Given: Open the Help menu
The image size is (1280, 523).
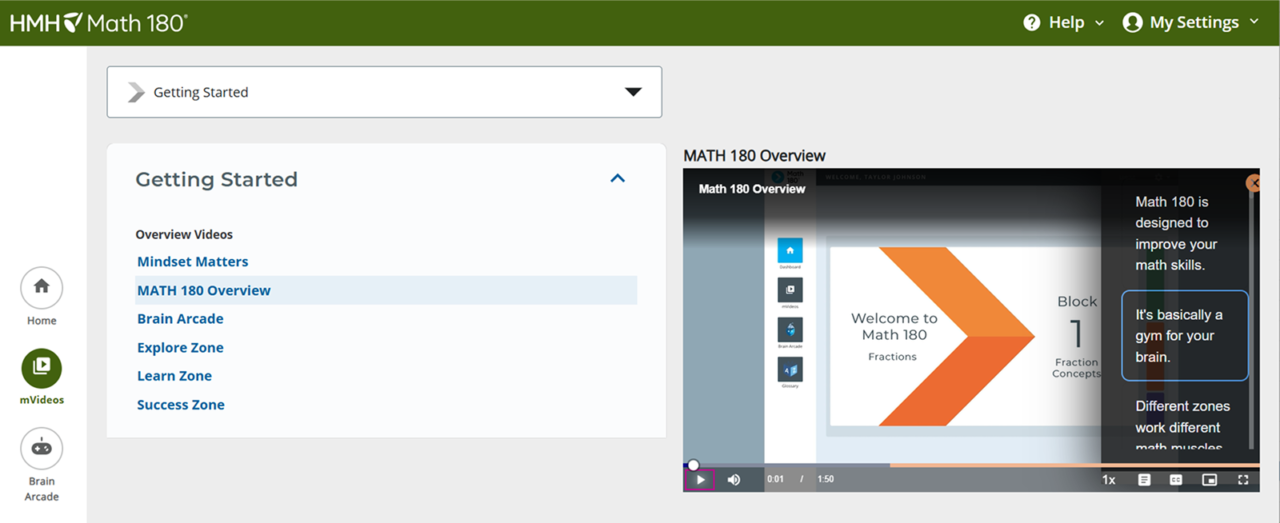Looking at the screenshot, I should pyautogui.click(x=1064, y=22).
